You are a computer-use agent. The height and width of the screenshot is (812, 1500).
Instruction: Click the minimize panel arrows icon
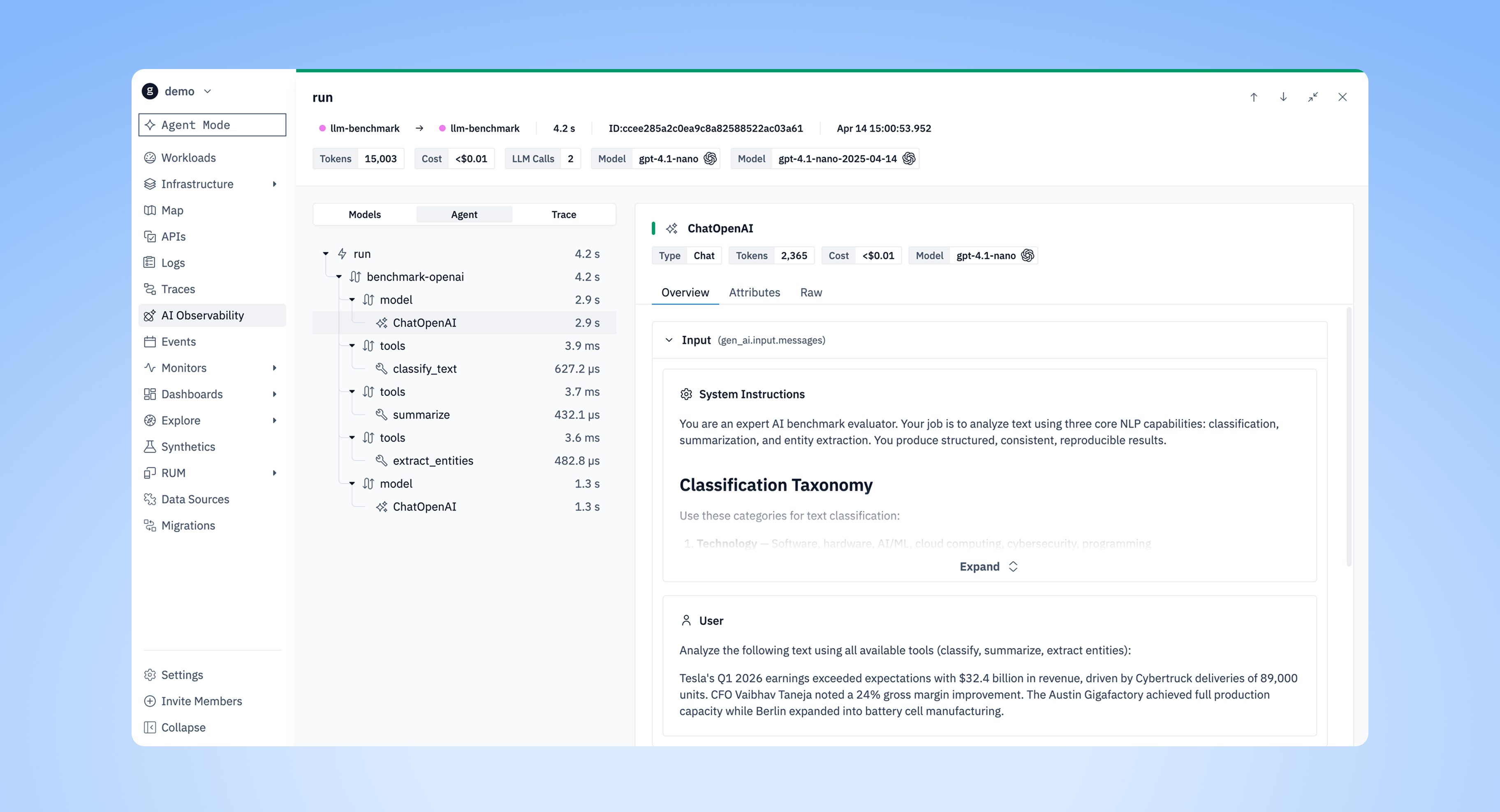tap(1312, 97)
